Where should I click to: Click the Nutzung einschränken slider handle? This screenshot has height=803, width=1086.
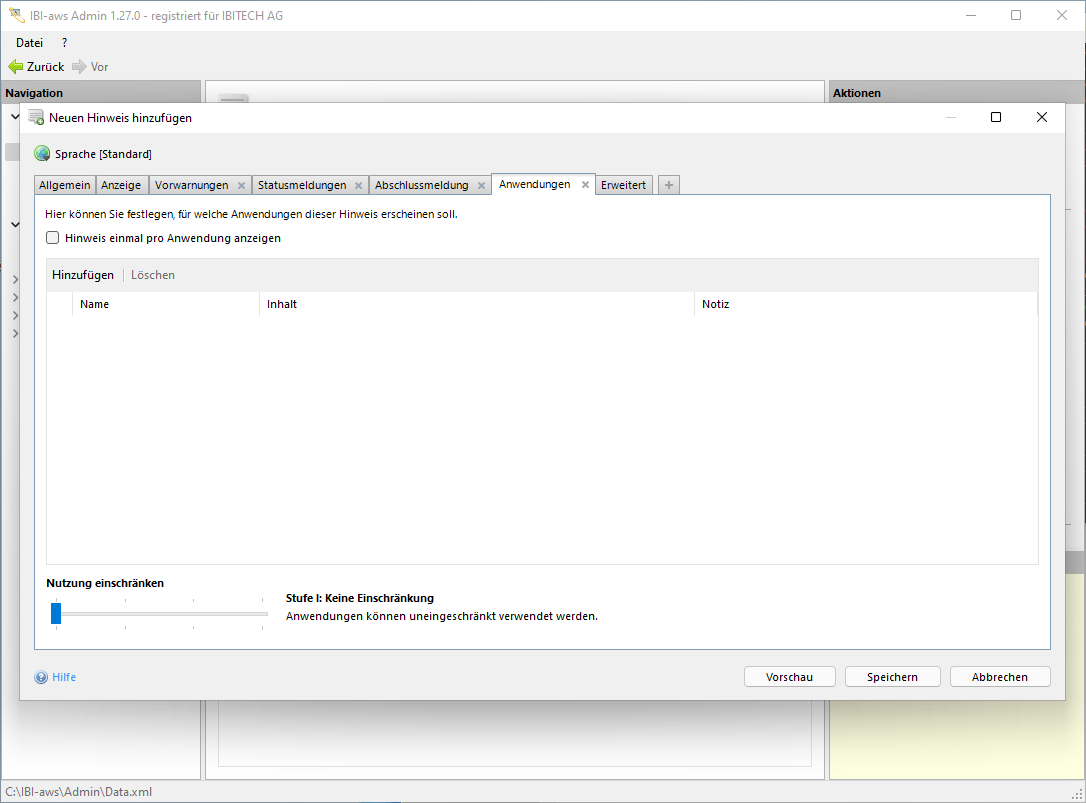coord(56,613)
